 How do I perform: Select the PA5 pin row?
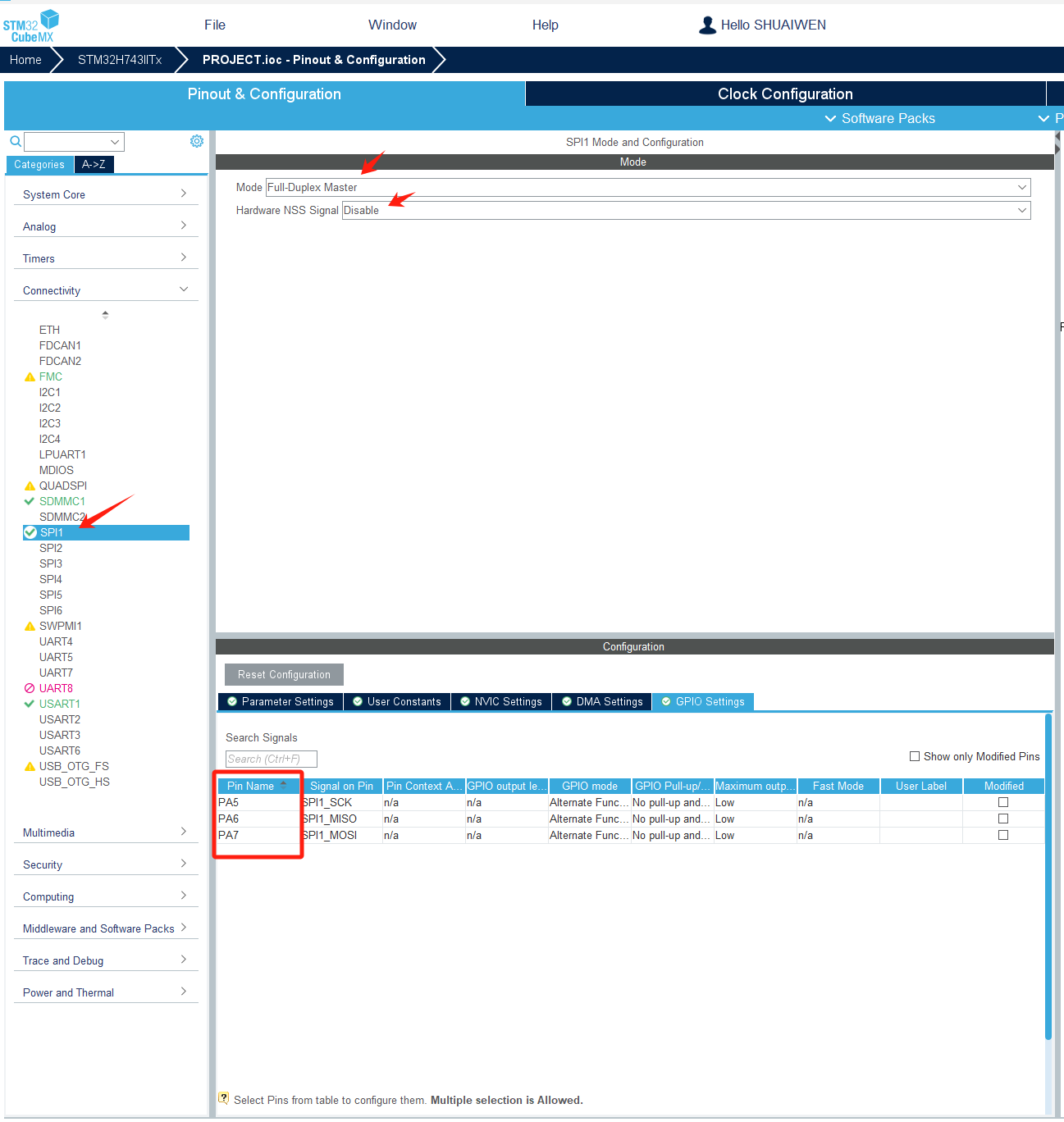click(x=630, y=802)
